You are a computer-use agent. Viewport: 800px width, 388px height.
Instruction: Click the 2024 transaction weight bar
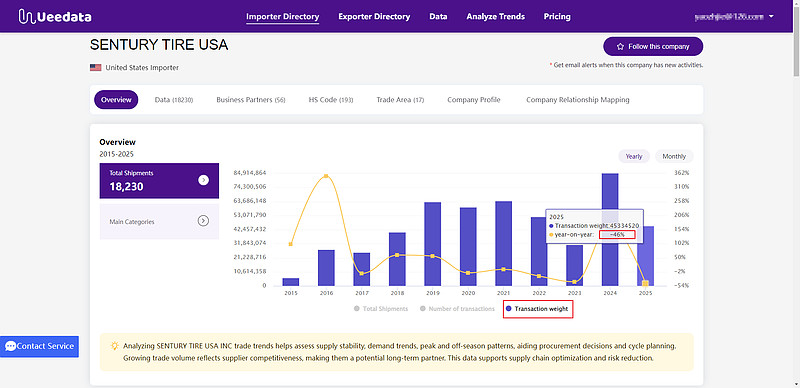coord(610,229)
